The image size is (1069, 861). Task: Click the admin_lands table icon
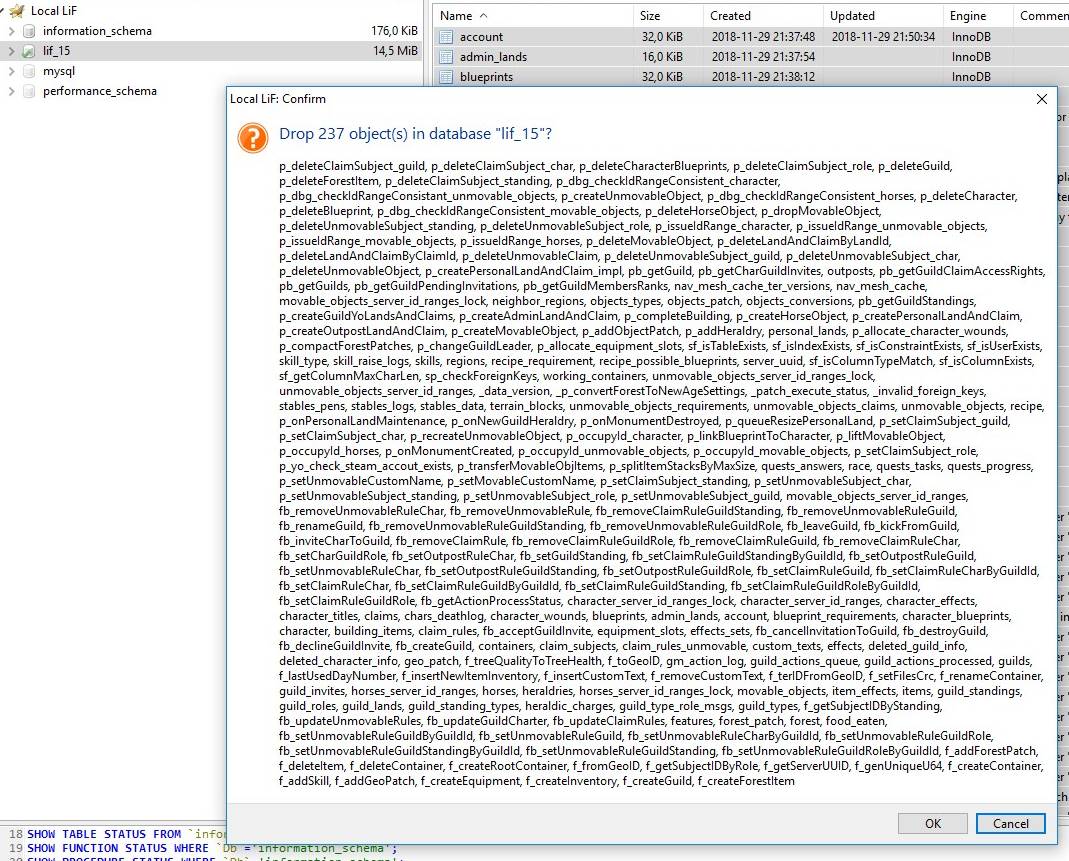click(x=446, y=57)
